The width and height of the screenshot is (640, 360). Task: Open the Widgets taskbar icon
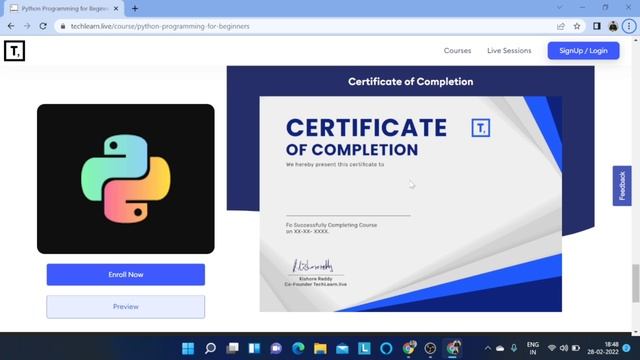[x=254, y=348]
